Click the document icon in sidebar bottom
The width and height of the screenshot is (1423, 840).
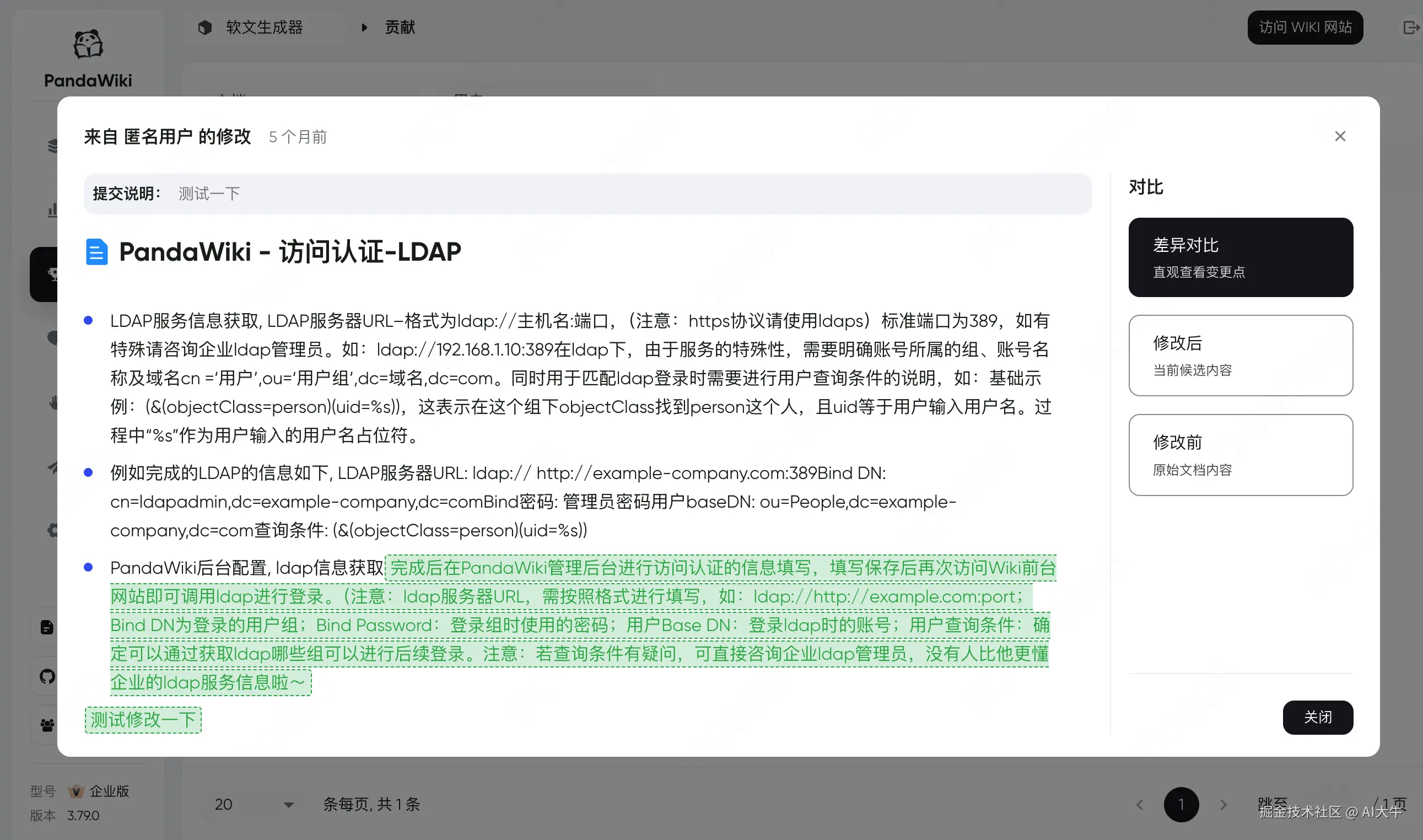pos(47,627)
